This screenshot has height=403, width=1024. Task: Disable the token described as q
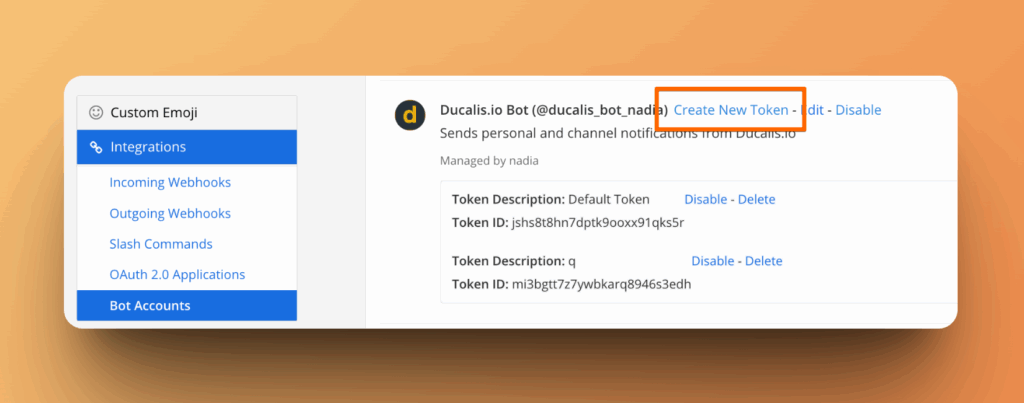point(713,261)
